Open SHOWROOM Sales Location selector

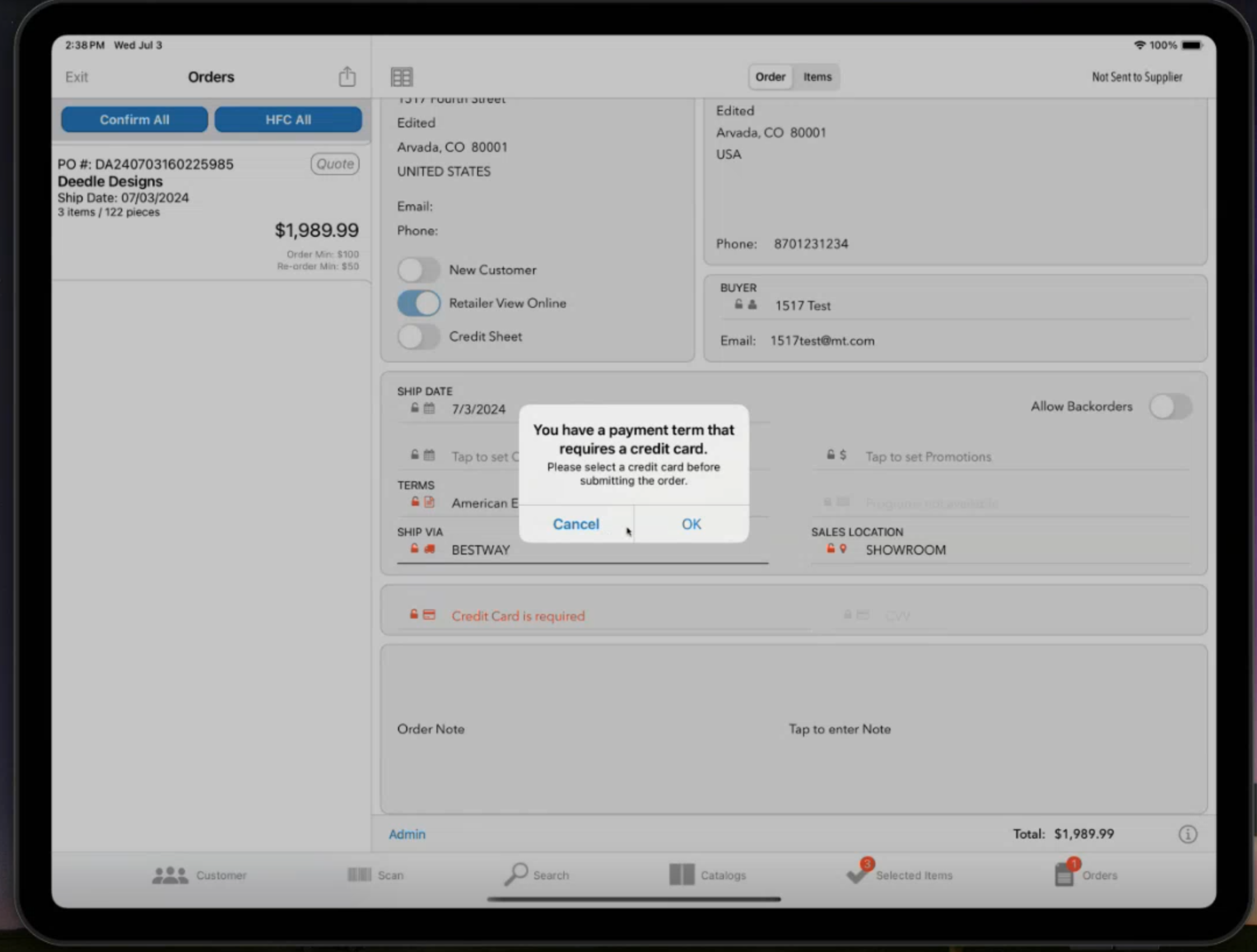pyautogui.click(x=1000, y=550)
